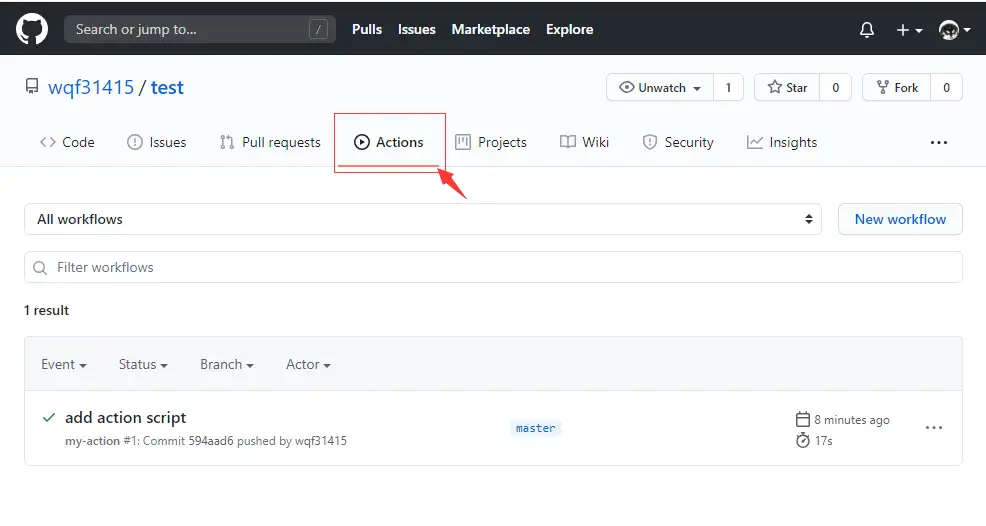Viewport: 986px width, 526px height.
Task: Open the All workflows selector
Action: (x=422, y=219)
